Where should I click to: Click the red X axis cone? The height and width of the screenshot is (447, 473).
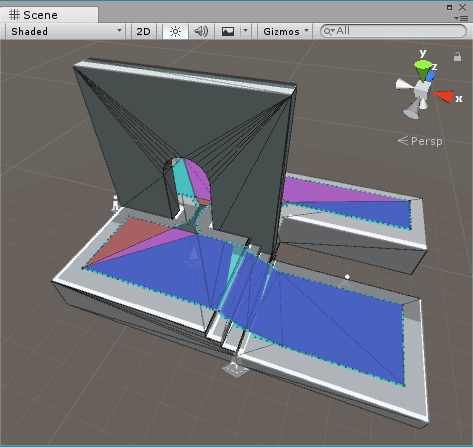pyautogui.click(x=443, y=96)
